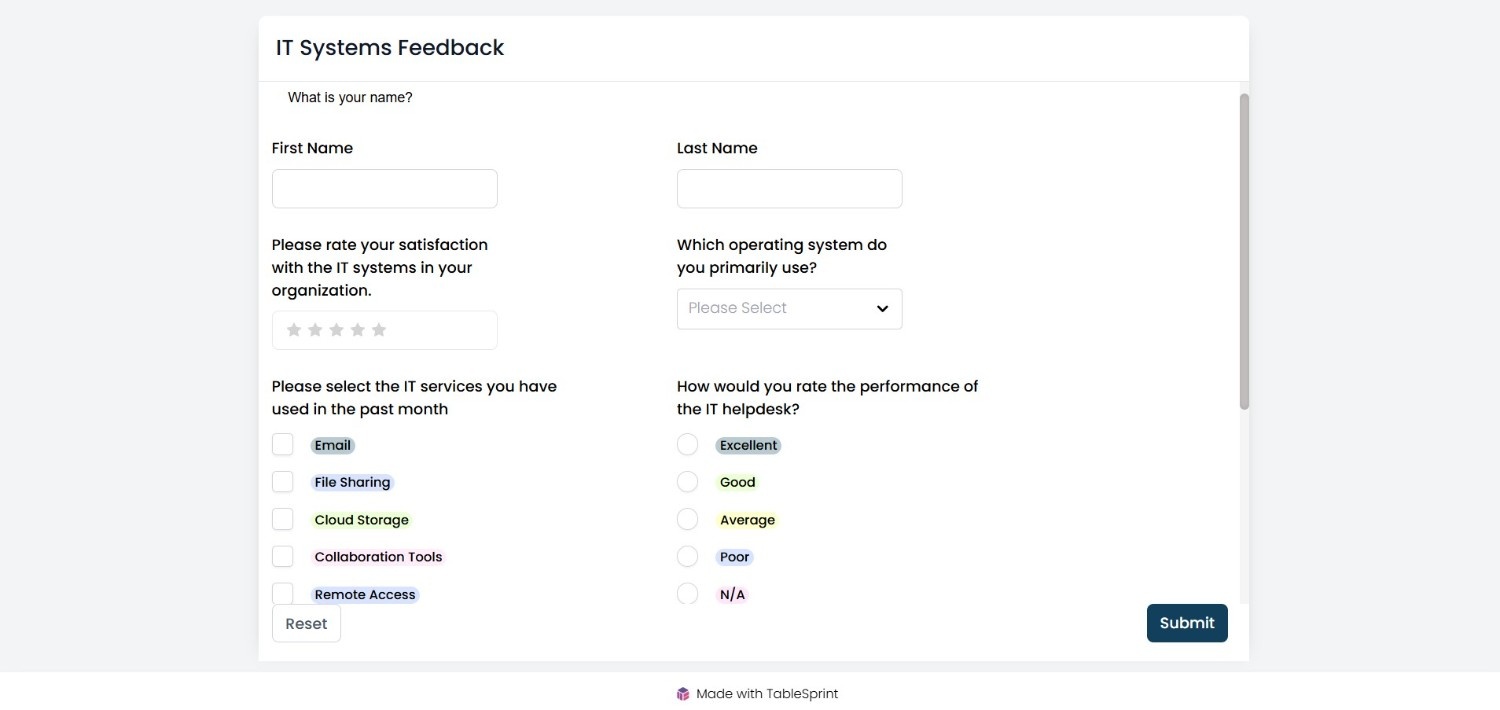Pick Average for helpdesk performance

click(x=688, y=519)
